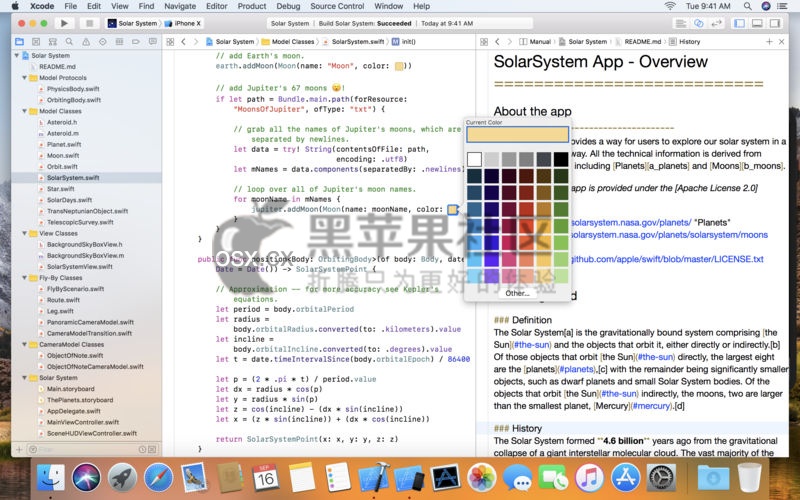Viewport: 800px width, 500px height.
Task: Stop the running scheme
Action: coord(90,23)
